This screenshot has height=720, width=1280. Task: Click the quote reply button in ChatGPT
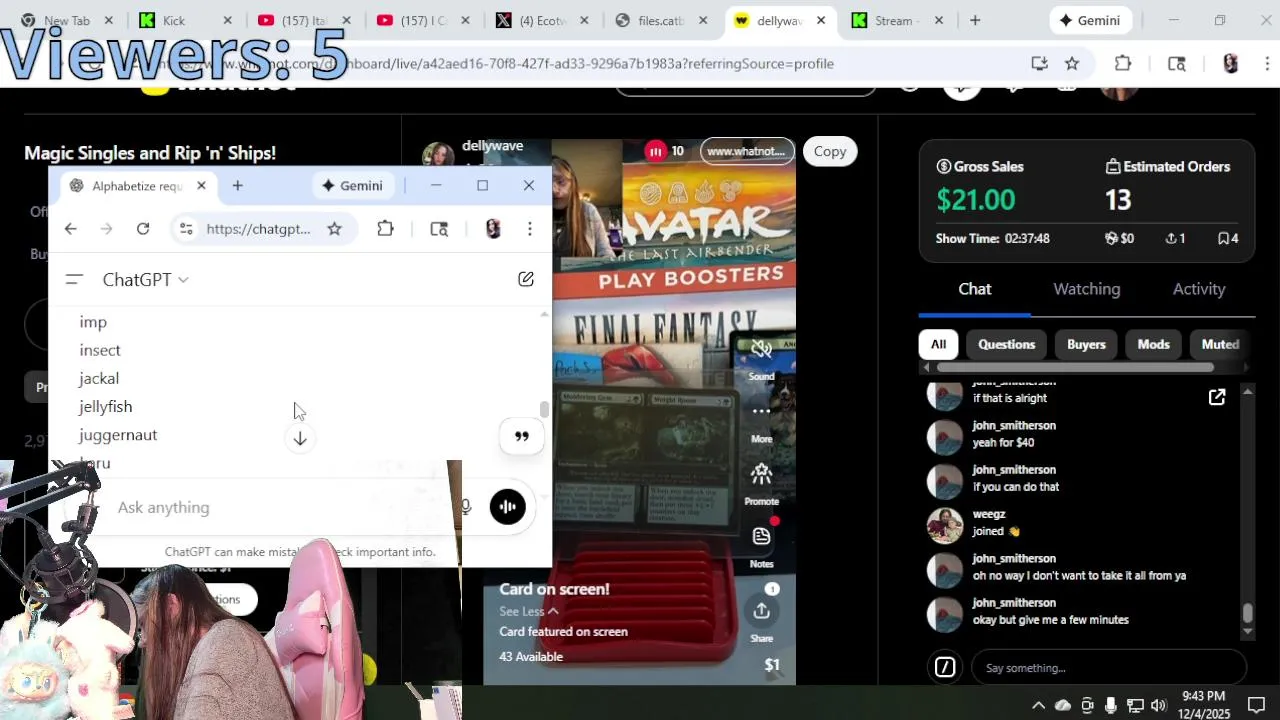click(521, 436)
